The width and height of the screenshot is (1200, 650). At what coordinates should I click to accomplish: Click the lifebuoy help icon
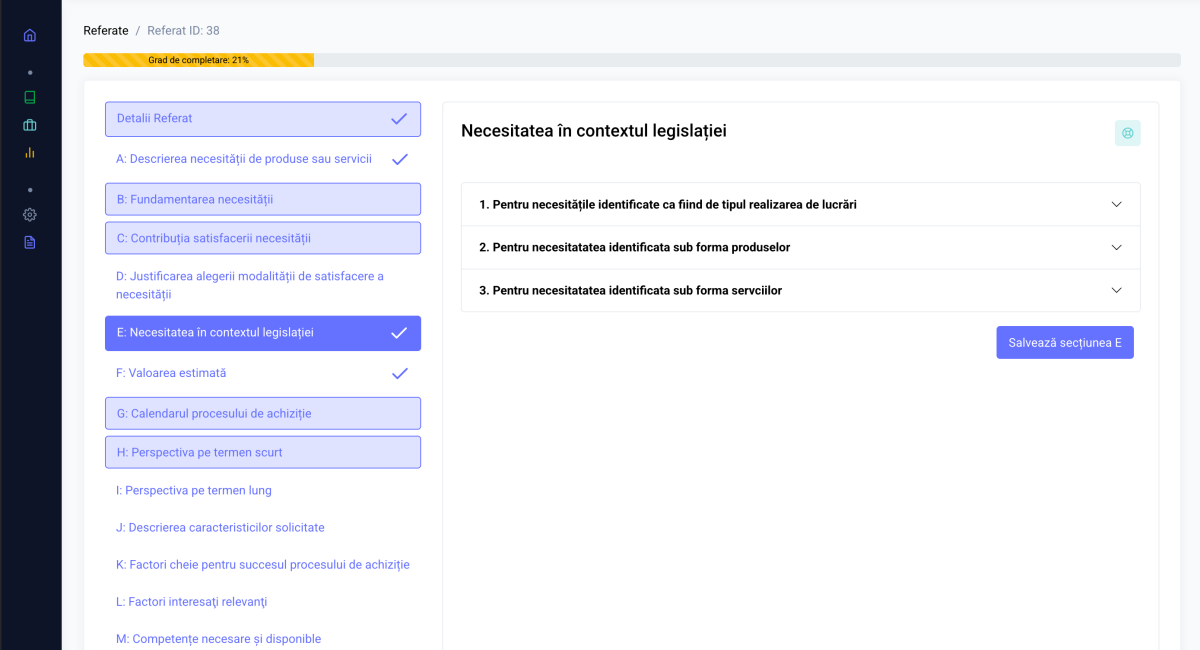pyautogui.click(x=1127, y=133)
